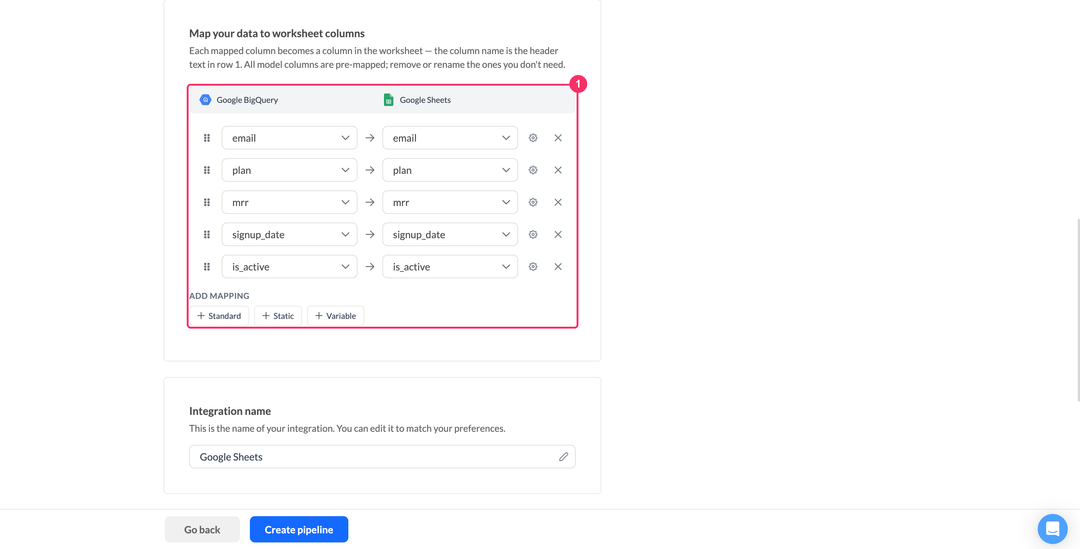Open Sheets destination dropdown showing email
Image resolution: width=1080 pixels, height=549 pixels.
[450, 138]
